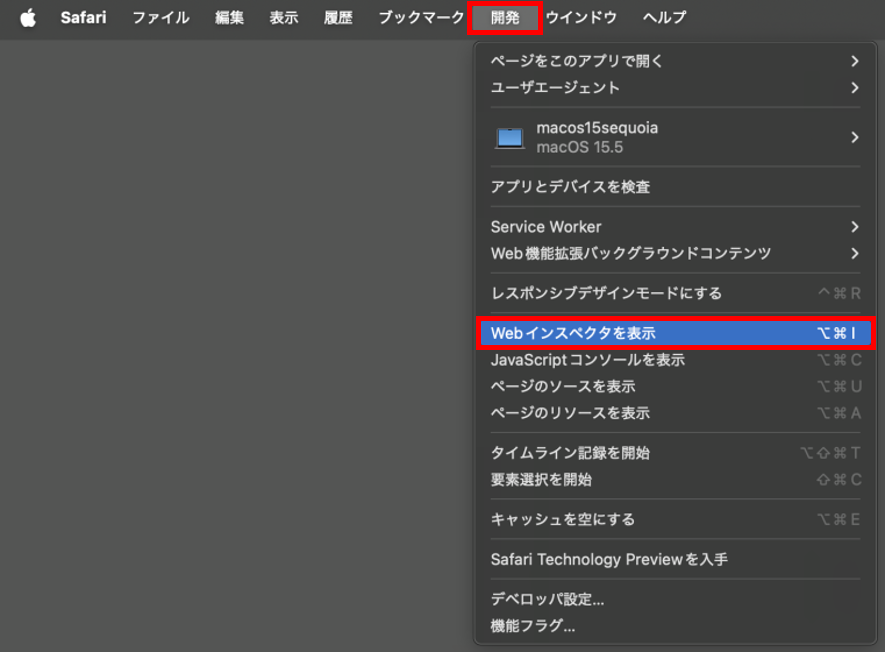This screenshot has width=885, height=652.
Task: Choose ページのリソースを表示
Action: point(675,413)
